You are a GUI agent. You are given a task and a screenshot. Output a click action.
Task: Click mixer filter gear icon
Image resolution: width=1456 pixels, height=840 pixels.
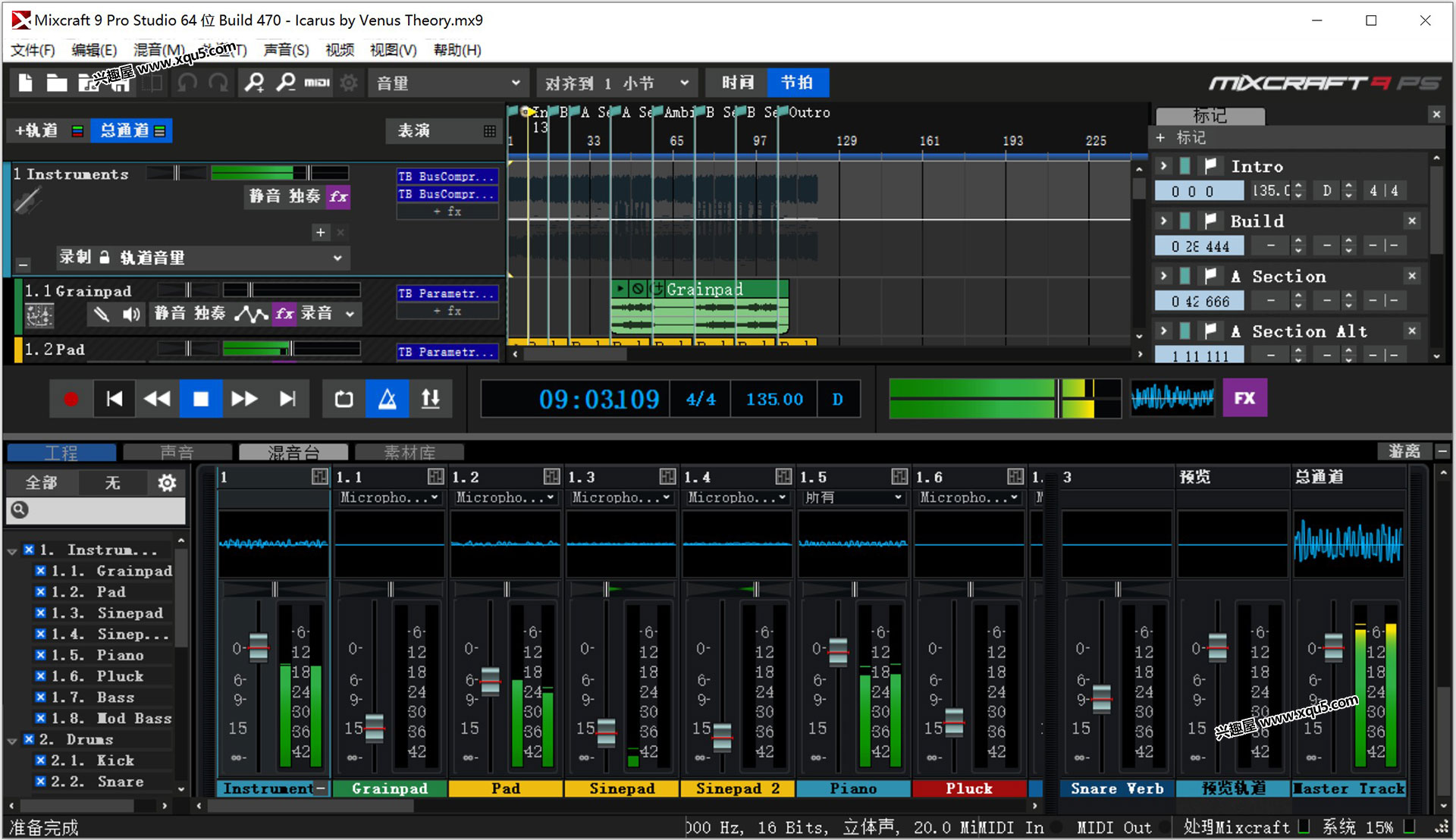tap(167, 483)
